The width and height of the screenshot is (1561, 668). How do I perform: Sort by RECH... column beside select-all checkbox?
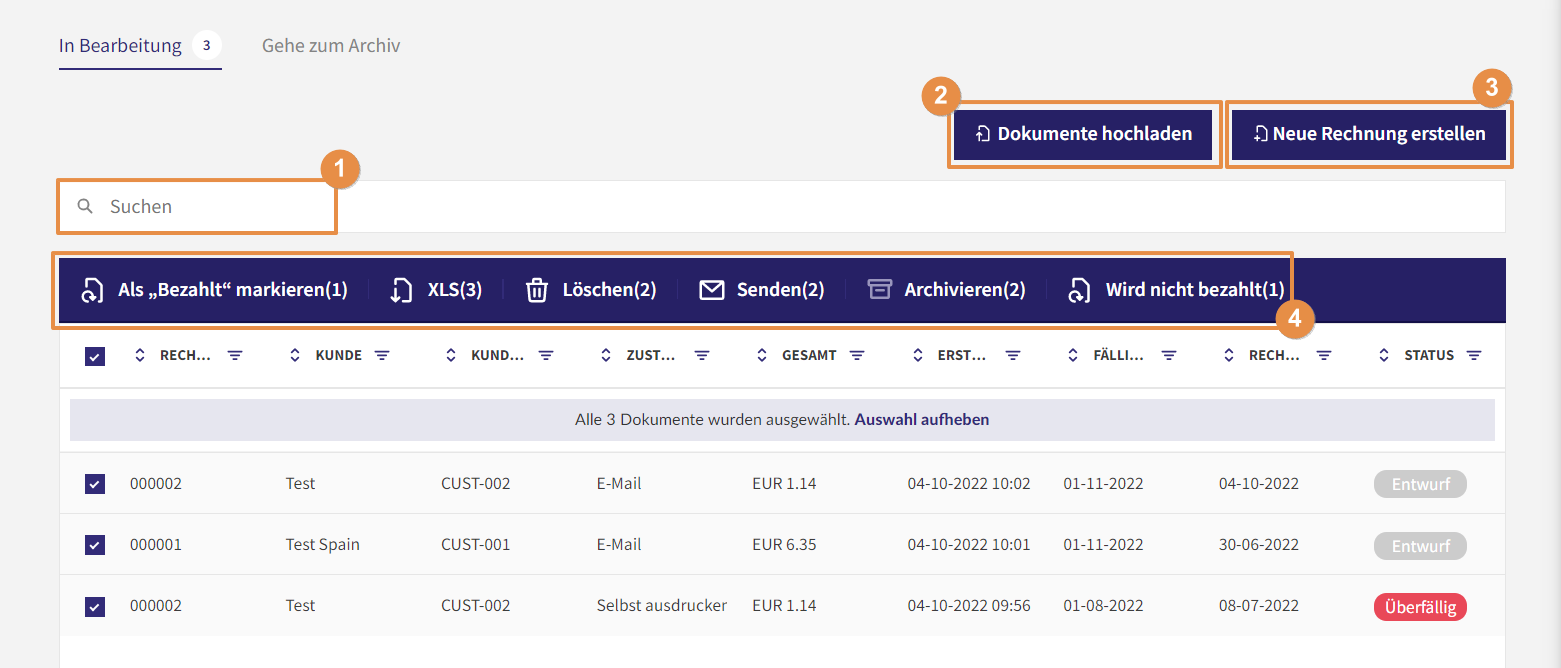point(139,355)
